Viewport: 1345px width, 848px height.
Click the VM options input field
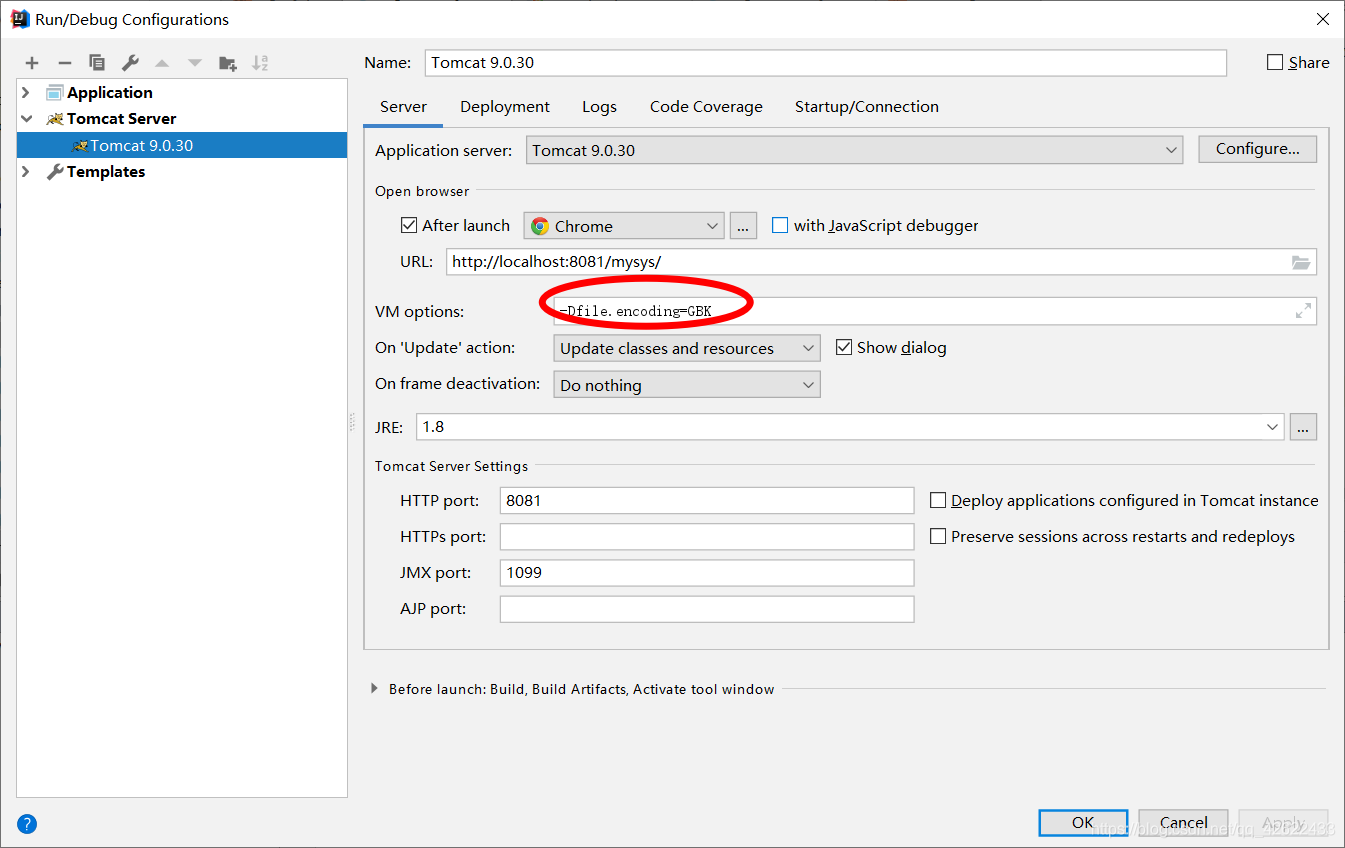935,311
